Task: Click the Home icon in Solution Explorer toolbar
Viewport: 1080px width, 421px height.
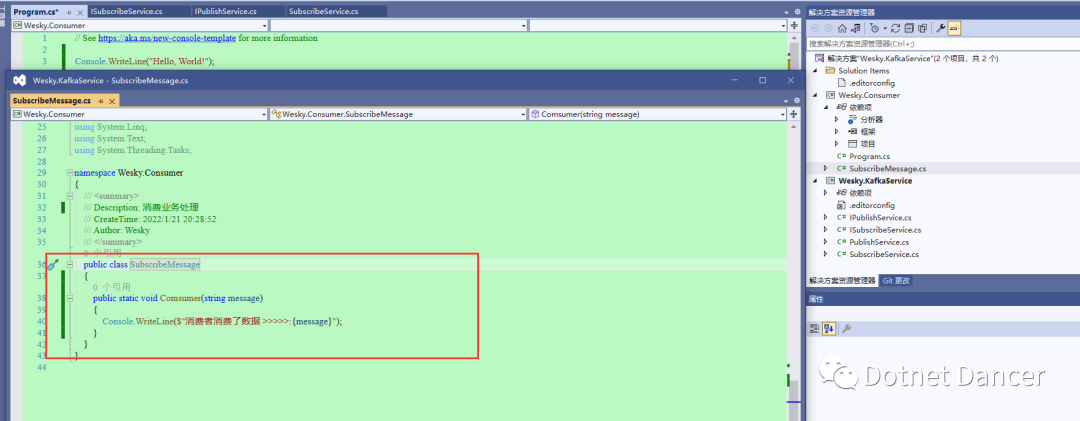Action: click(842, 28)
